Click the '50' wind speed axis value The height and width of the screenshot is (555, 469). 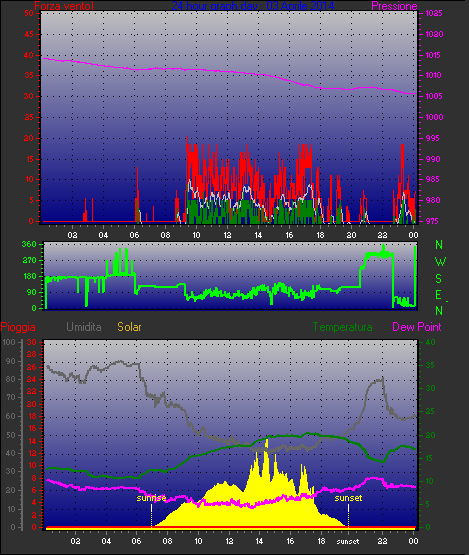pos(29,13)
